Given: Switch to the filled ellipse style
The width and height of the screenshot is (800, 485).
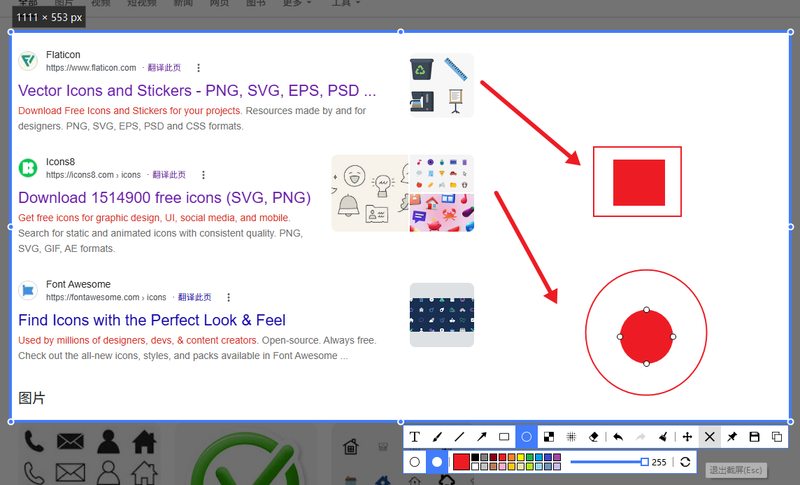Looking at the screenshot, I should 437,462.
